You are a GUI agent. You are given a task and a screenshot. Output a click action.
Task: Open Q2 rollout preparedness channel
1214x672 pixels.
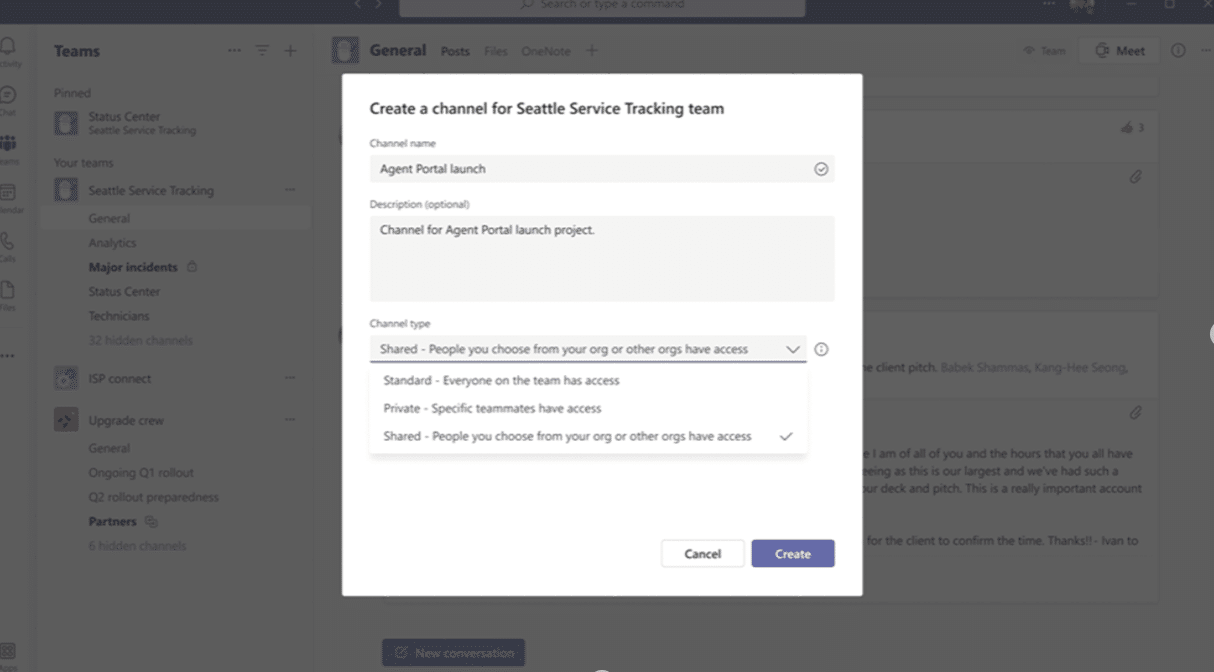pos(153,497)
